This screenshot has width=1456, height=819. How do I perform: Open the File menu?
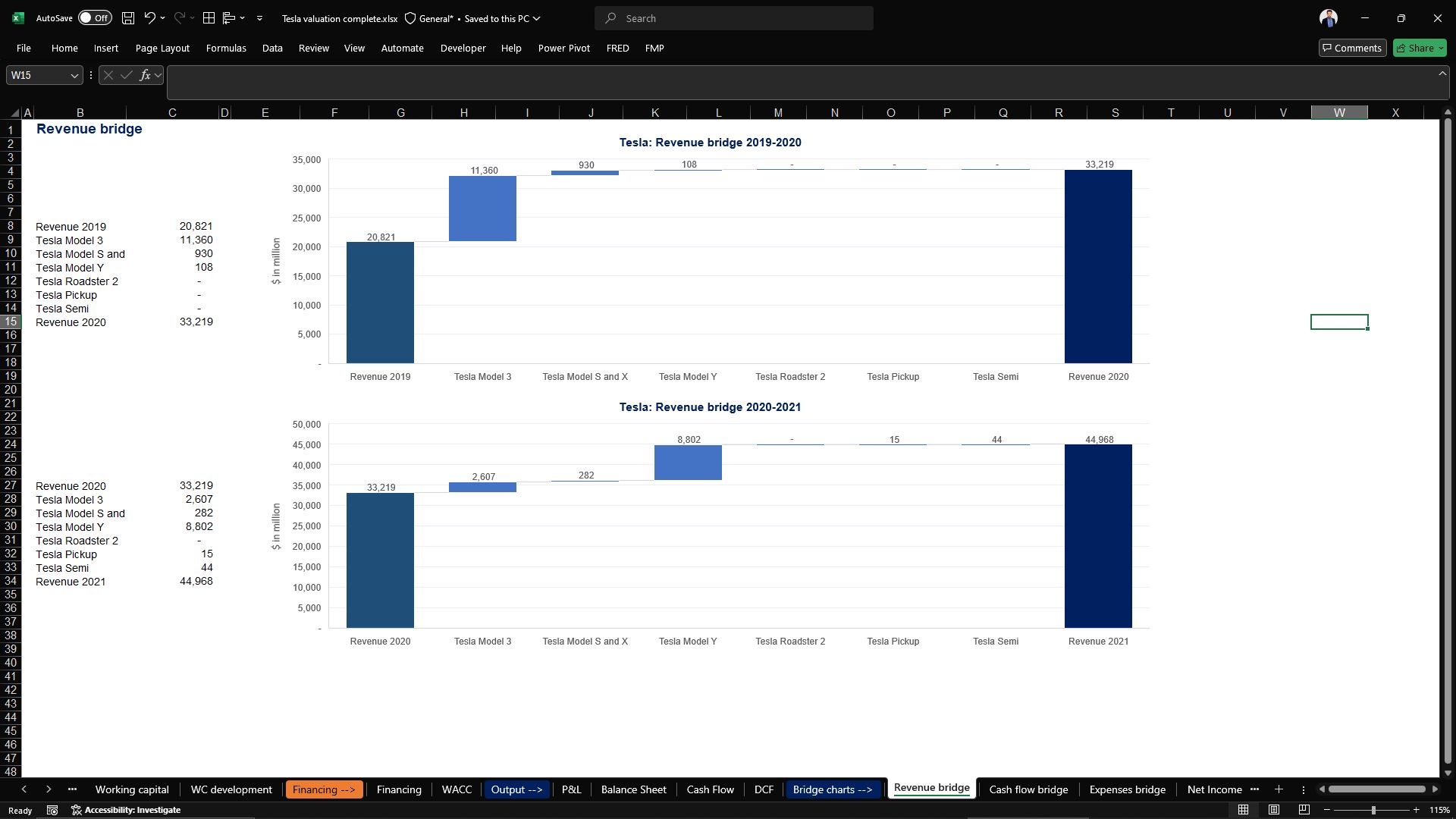(24, 48)
